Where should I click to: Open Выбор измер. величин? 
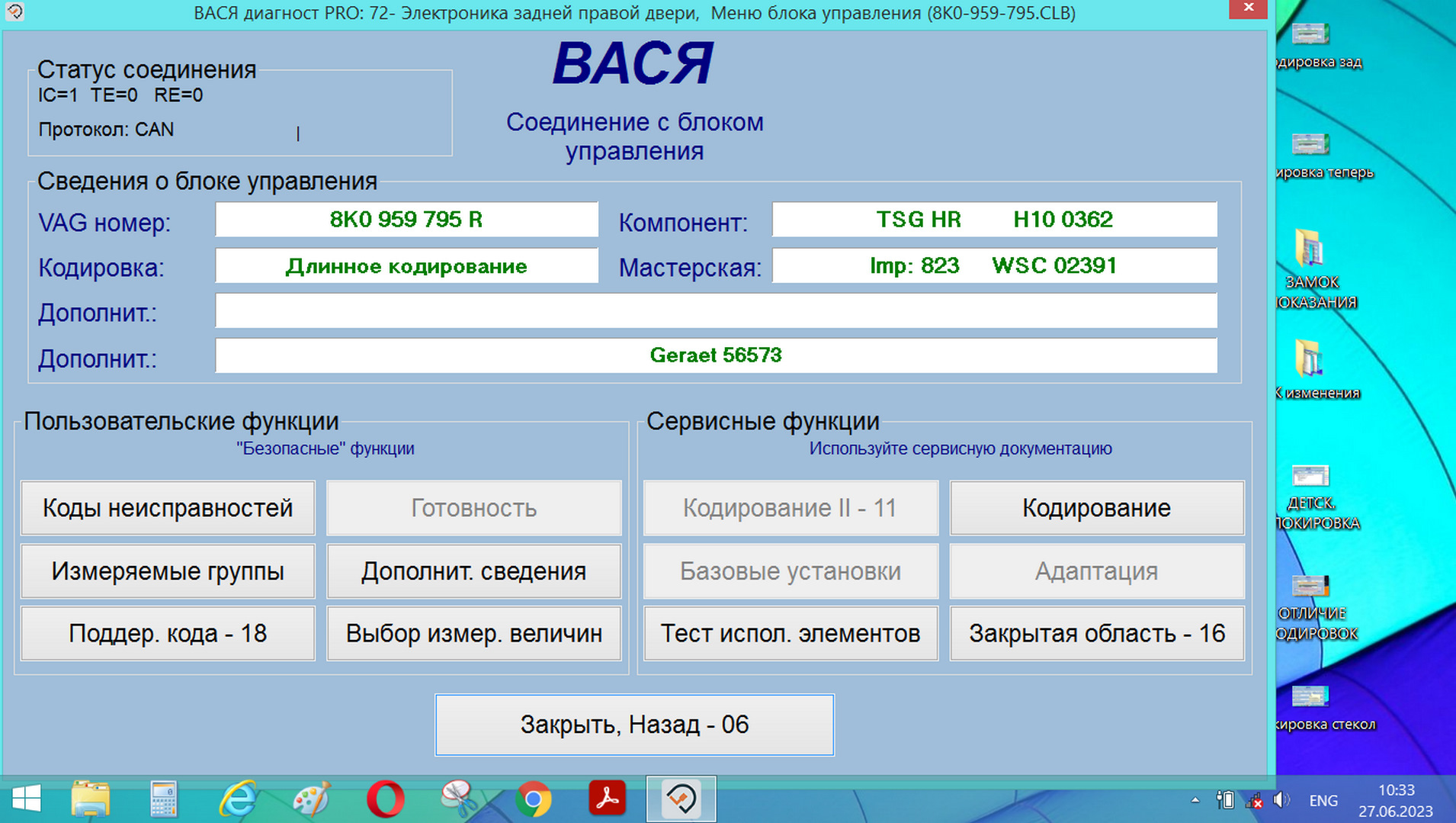click(474, 634)
